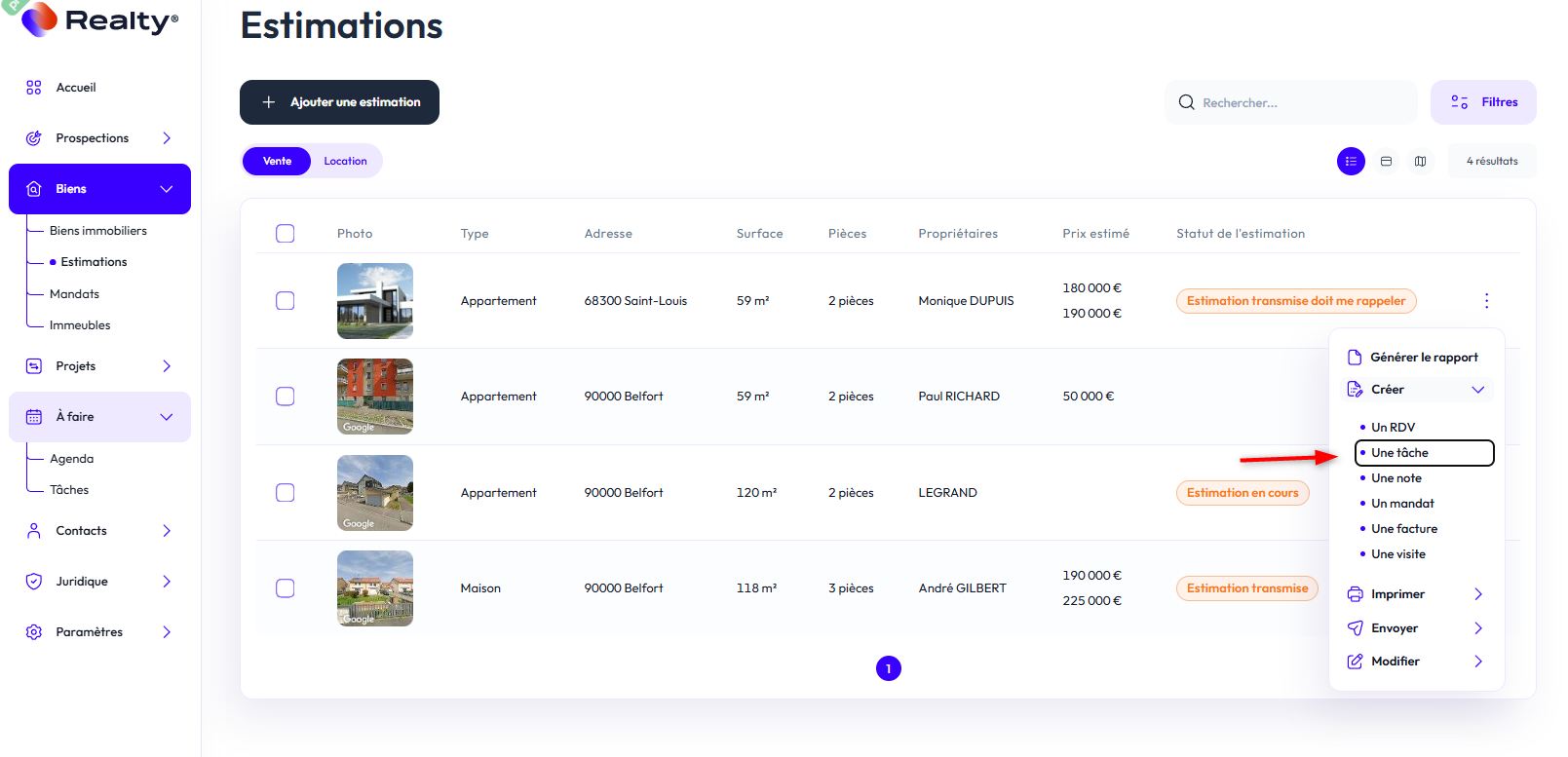Click Ajouter une estimation button
The width and height of the screenshot is (1568, 757).
coord(339,102)
